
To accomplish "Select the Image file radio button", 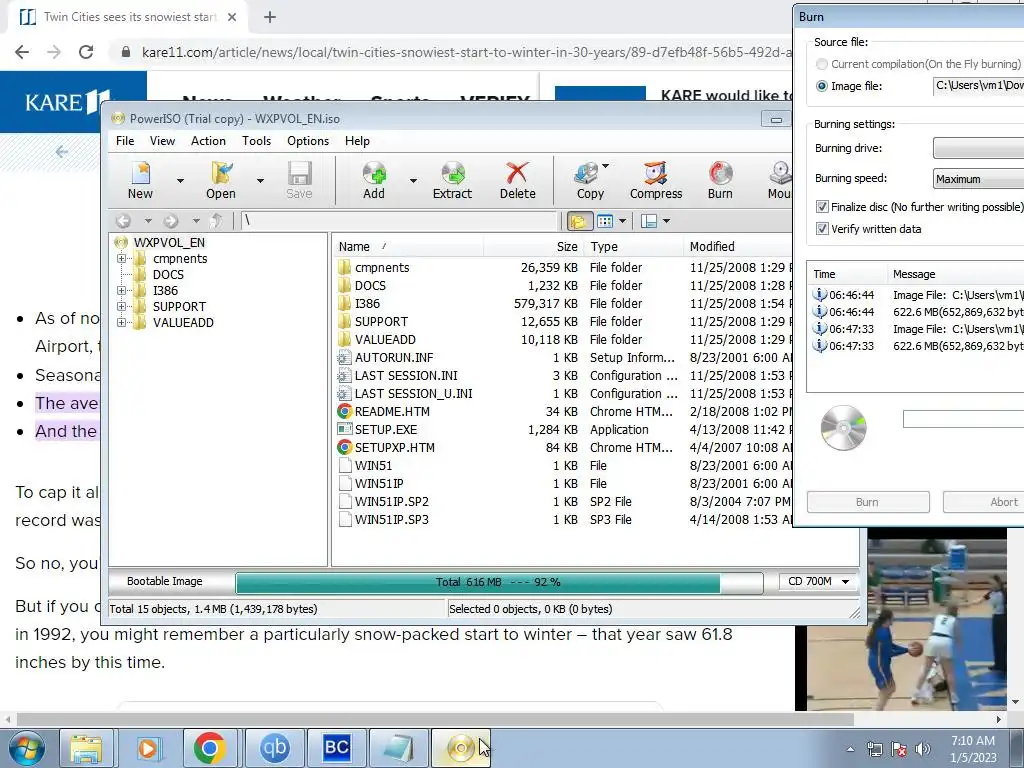I will tap(822, 86).
